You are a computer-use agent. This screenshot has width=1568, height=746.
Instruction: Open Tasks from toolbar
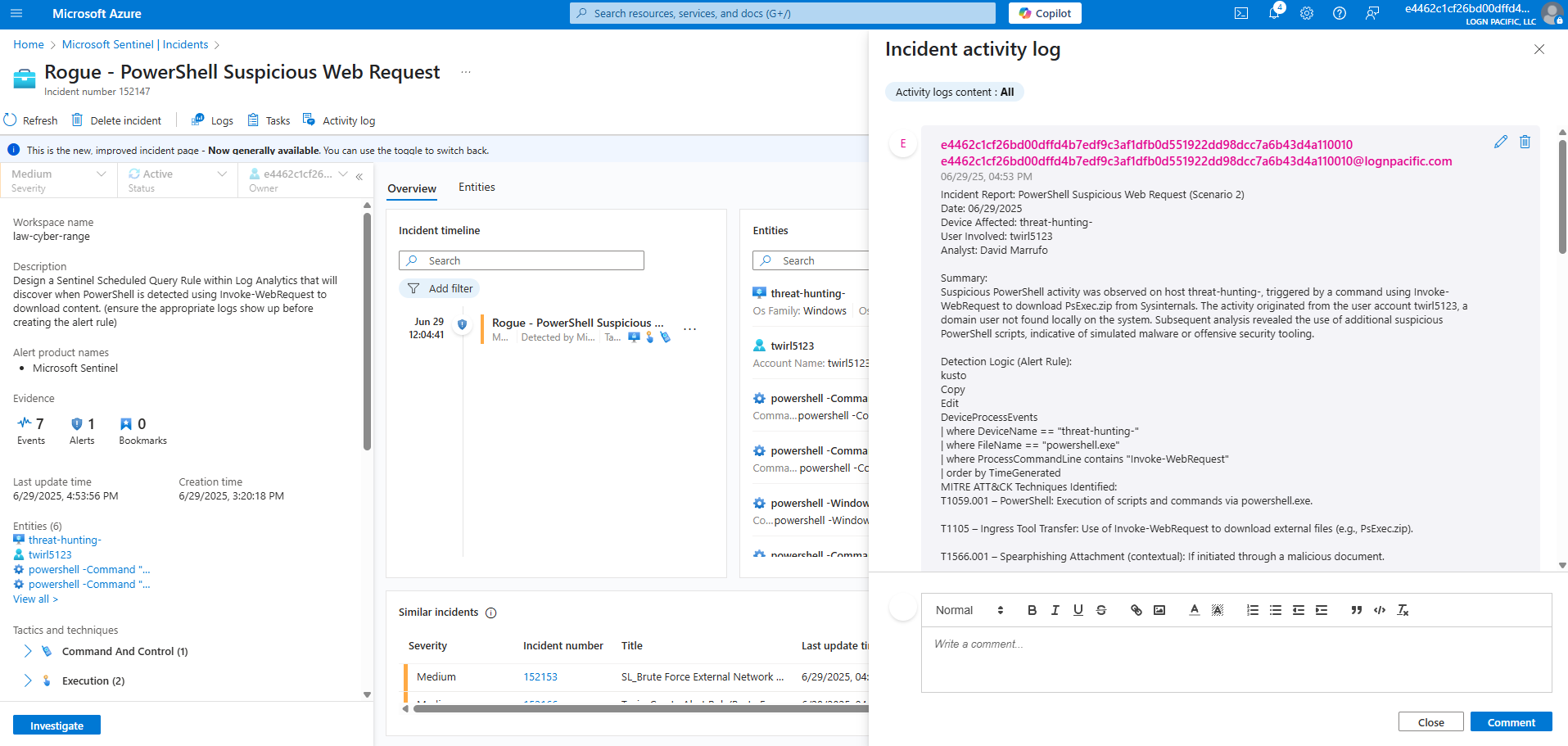pos(269,120)
